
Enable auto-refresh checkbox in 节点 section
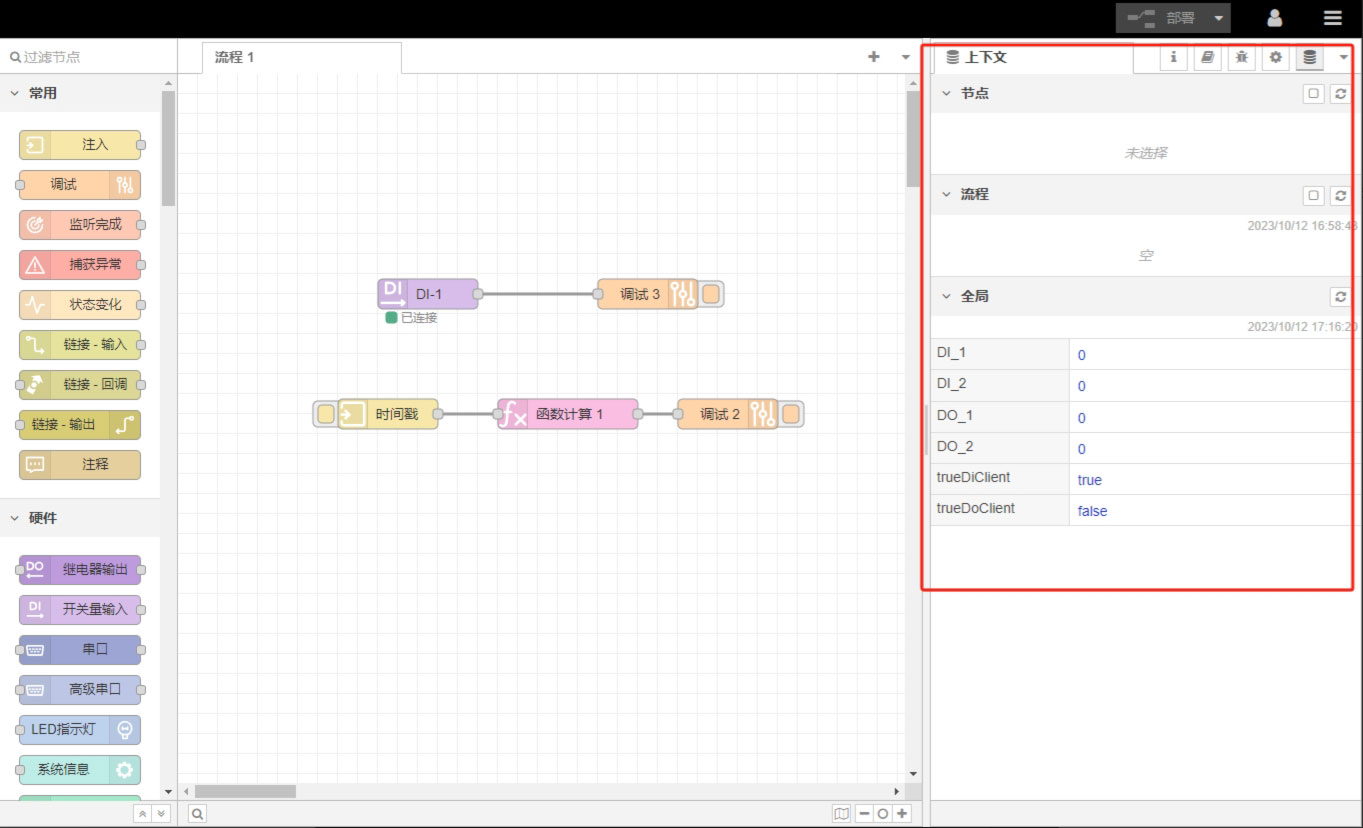pyautogui.click(x=1314, y=94)
